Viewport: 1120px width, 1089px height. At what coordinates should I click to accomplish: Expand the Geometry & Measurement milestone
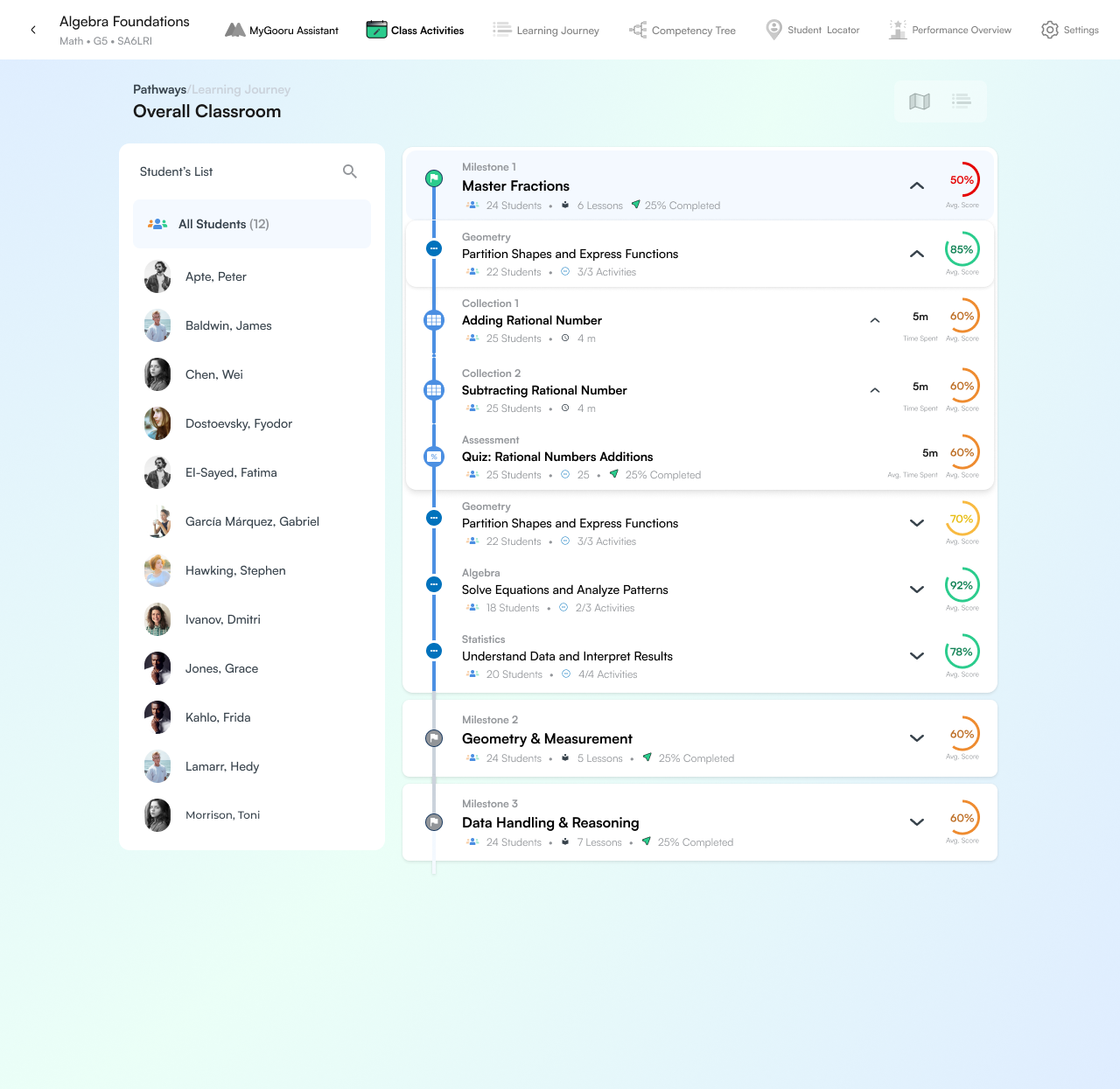tap(917, 738)
